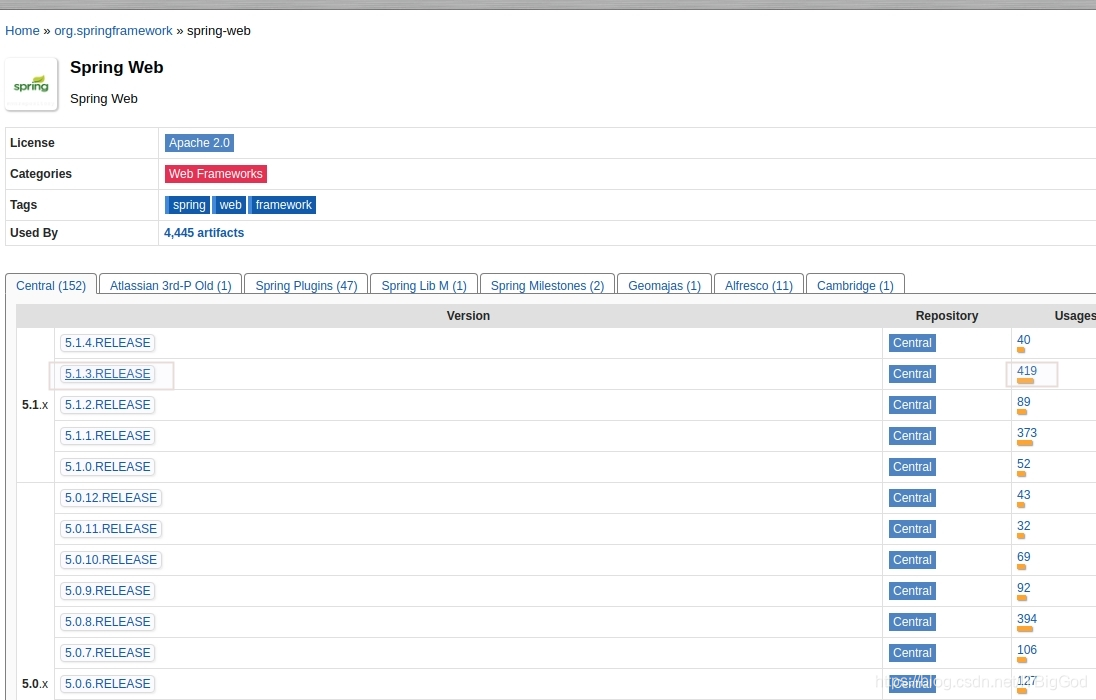Open version 5.0.7.RELEASE
Screen dimensions: 1096x700
[x=108, y=652]
